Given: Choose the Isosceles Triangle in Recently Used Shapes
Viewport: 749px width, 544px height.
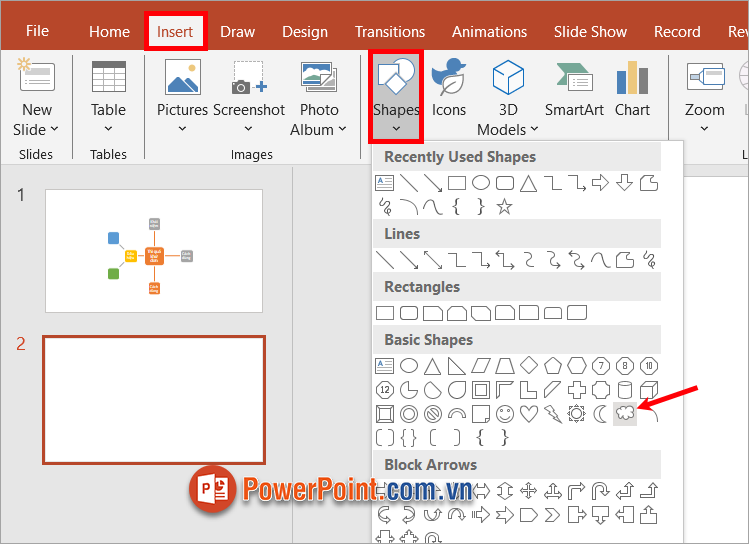Looking at the screenshot, I should [x=528, y=183].
